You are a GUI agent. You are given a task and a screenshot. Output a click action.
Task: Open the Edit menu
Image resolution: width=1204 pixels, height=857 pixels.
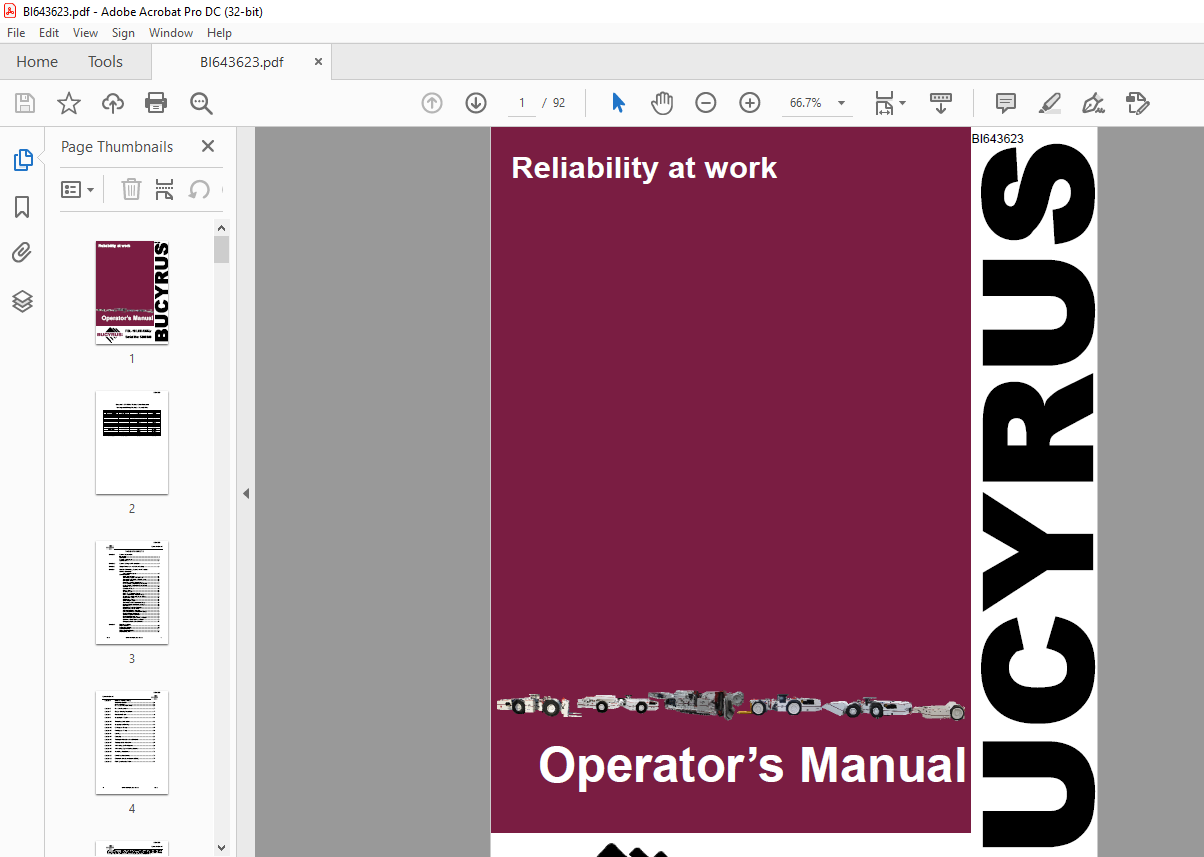pyautogui.click(x=49, y=33)
